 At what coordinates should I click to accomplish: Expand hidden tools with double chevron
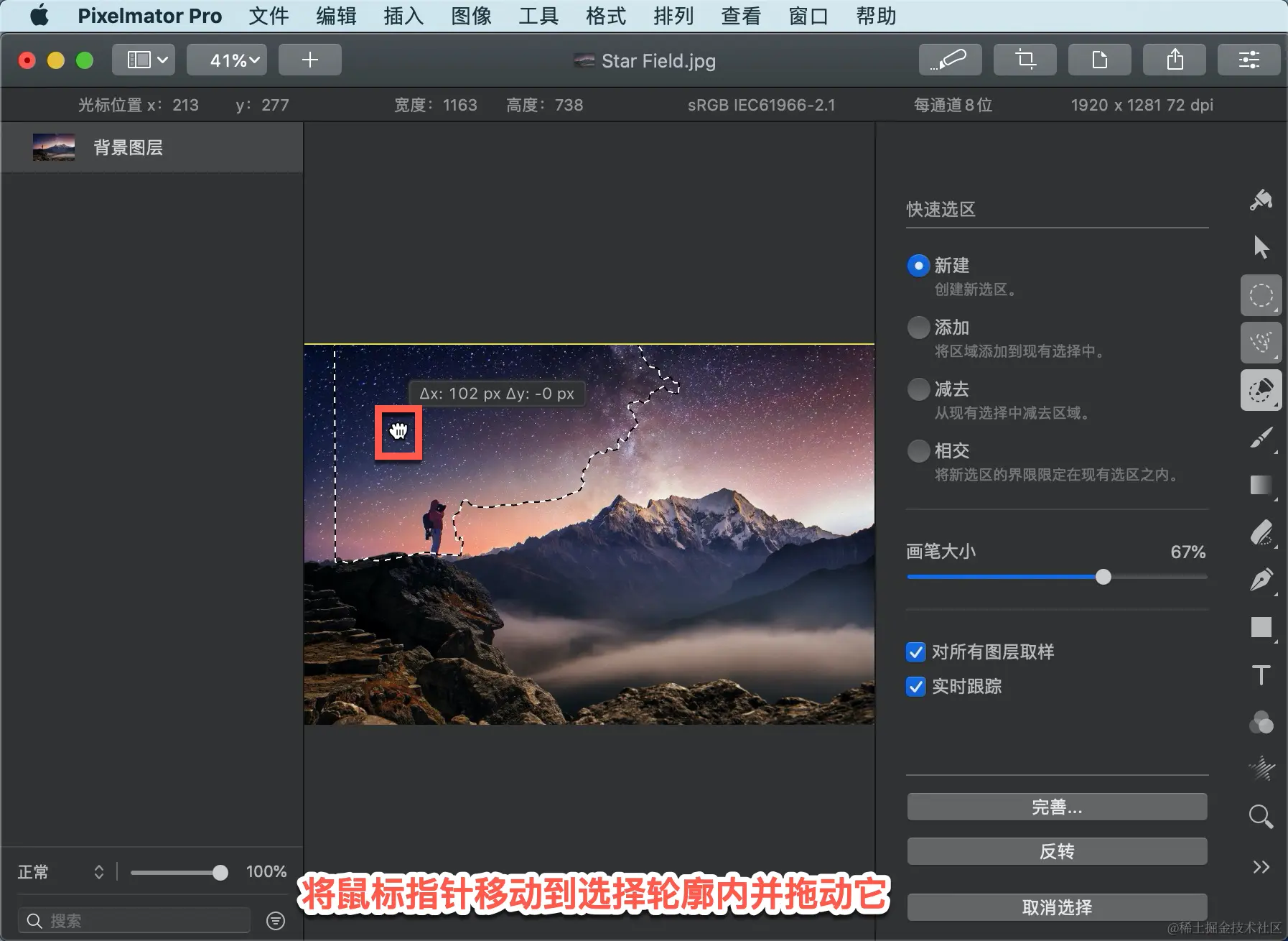(x=1261, y=867)
